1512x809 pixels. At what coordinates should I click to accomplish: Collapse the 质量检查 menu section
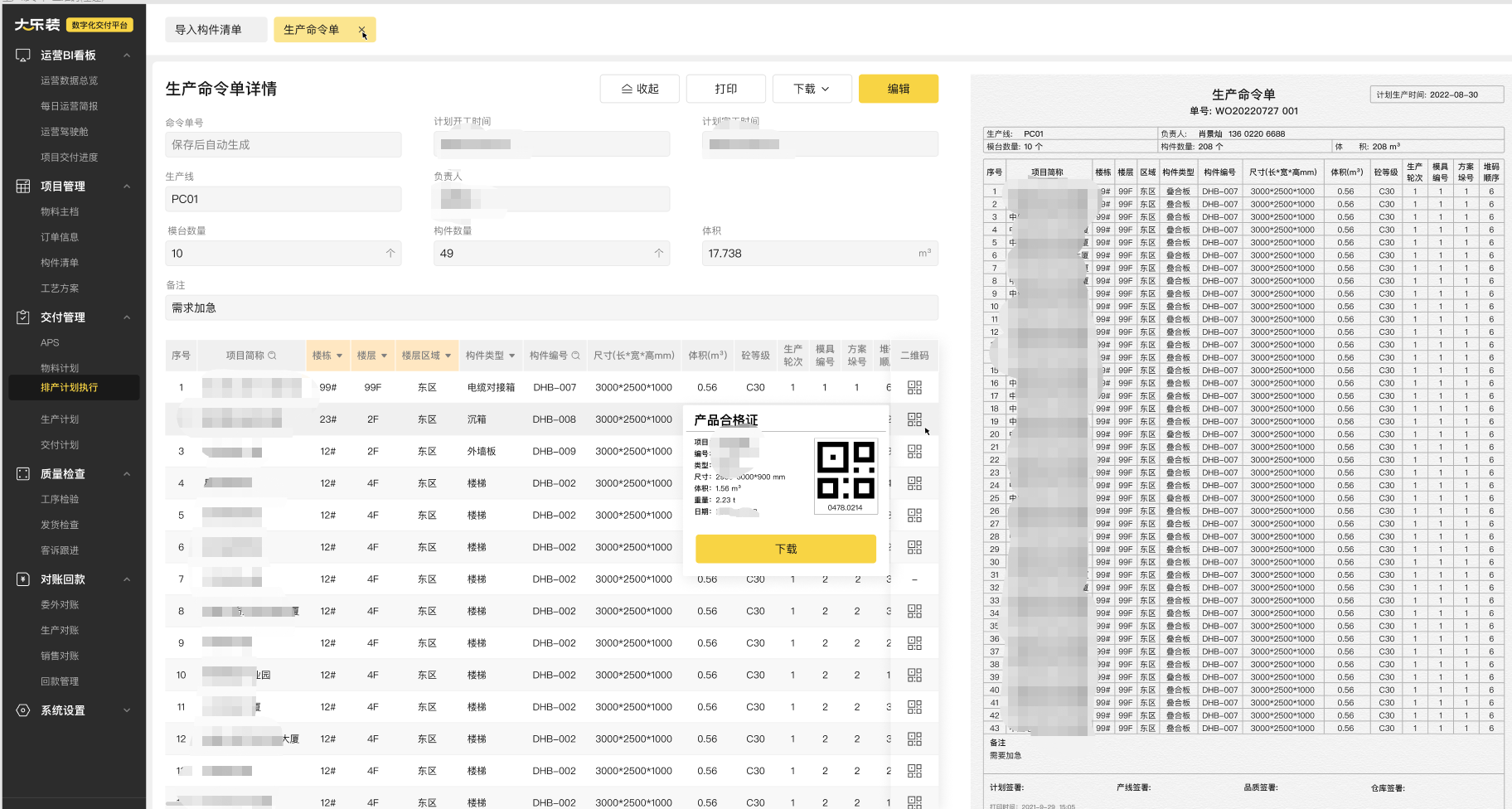[127, 474]
